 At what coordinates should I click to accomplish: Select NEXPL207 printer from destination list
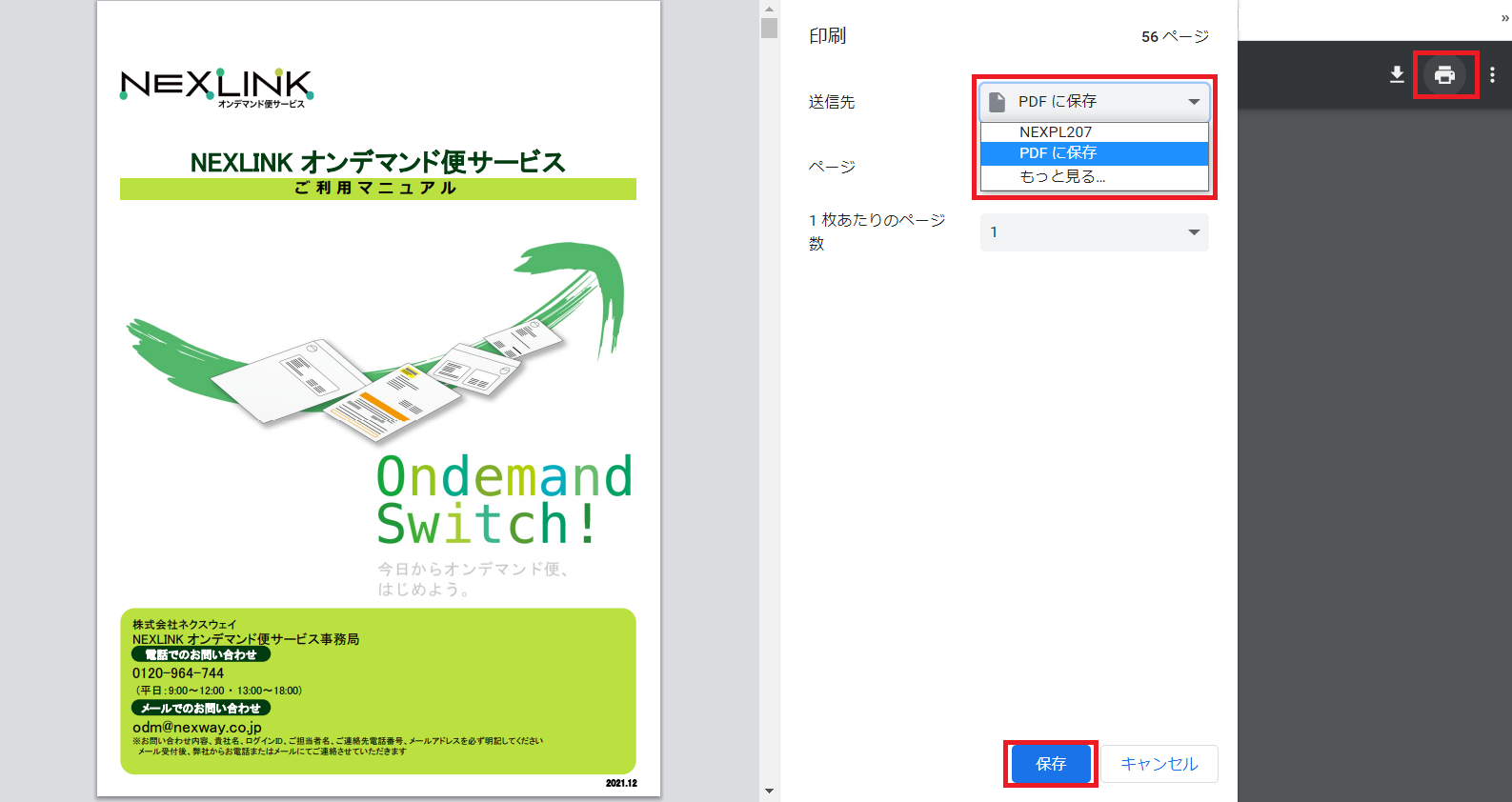[1095, 132]
